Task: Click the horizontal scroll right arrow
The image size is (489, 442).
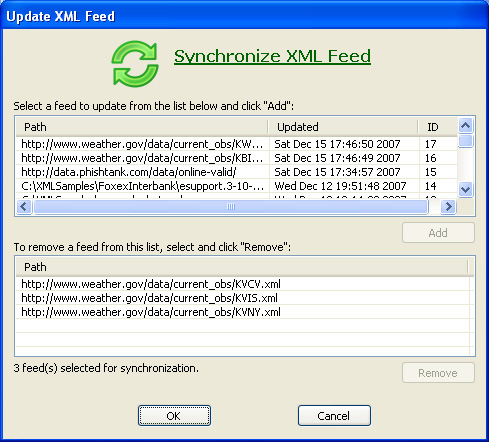Action: (x=448, y=207)
